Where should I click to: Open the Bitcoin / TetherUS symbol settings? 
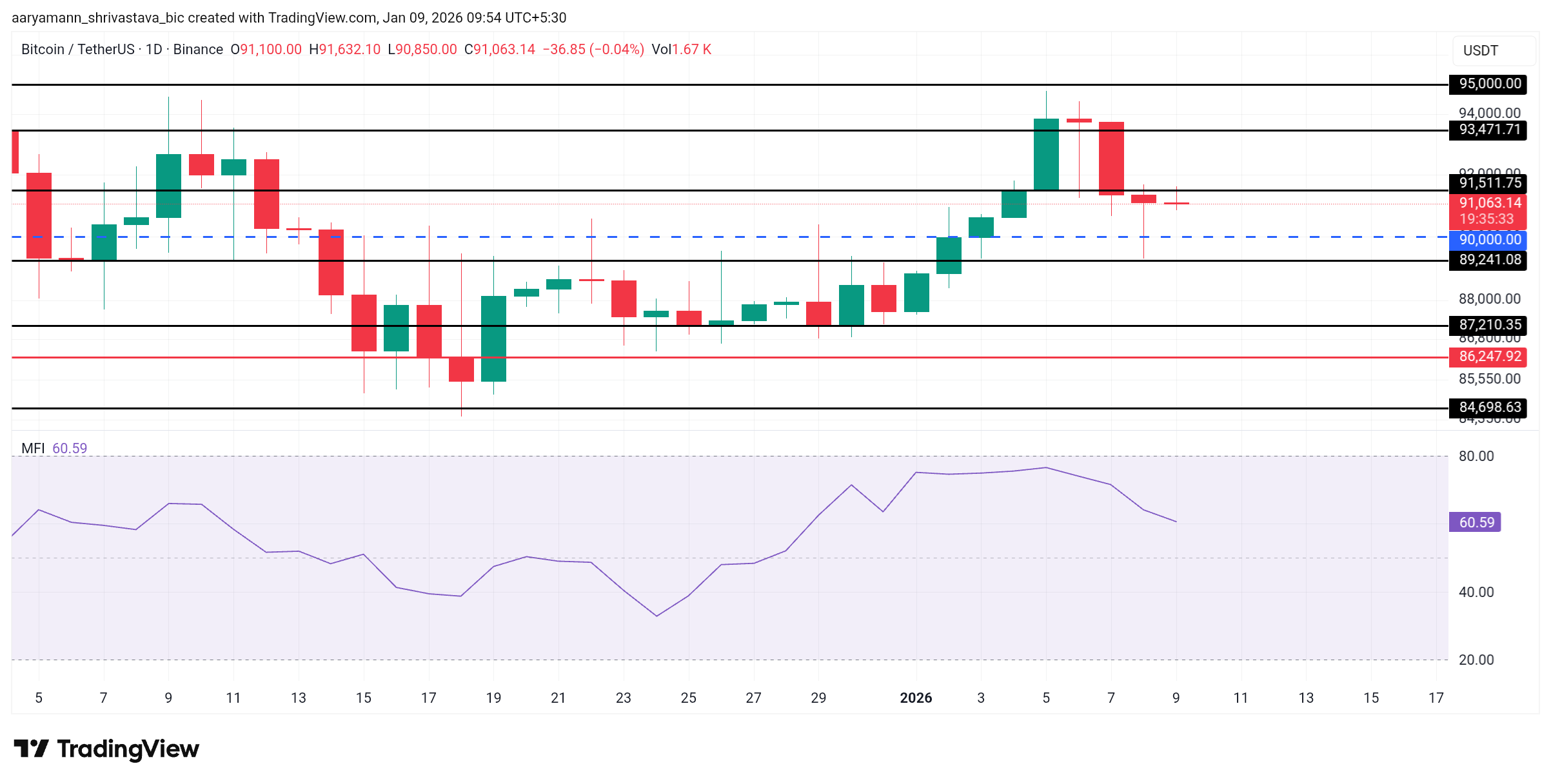click(77, 49)
